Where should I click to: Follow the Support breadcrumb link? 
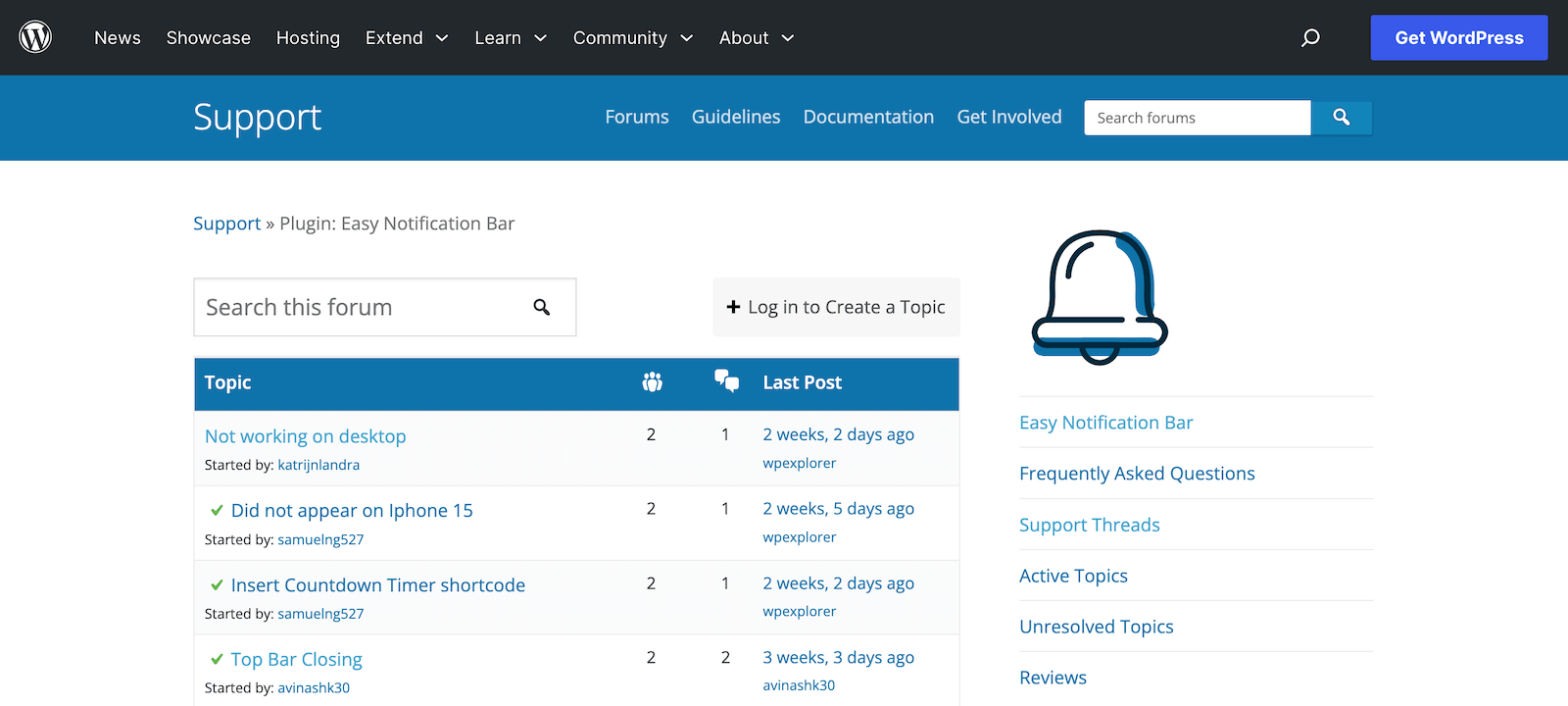pos(226,224)
